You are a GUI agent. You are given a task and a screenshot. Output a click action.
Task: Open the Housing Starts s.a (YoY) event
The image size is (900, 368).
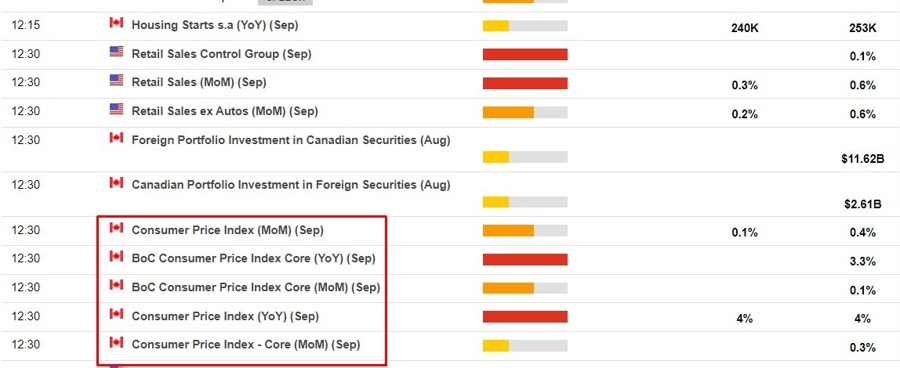215,25
